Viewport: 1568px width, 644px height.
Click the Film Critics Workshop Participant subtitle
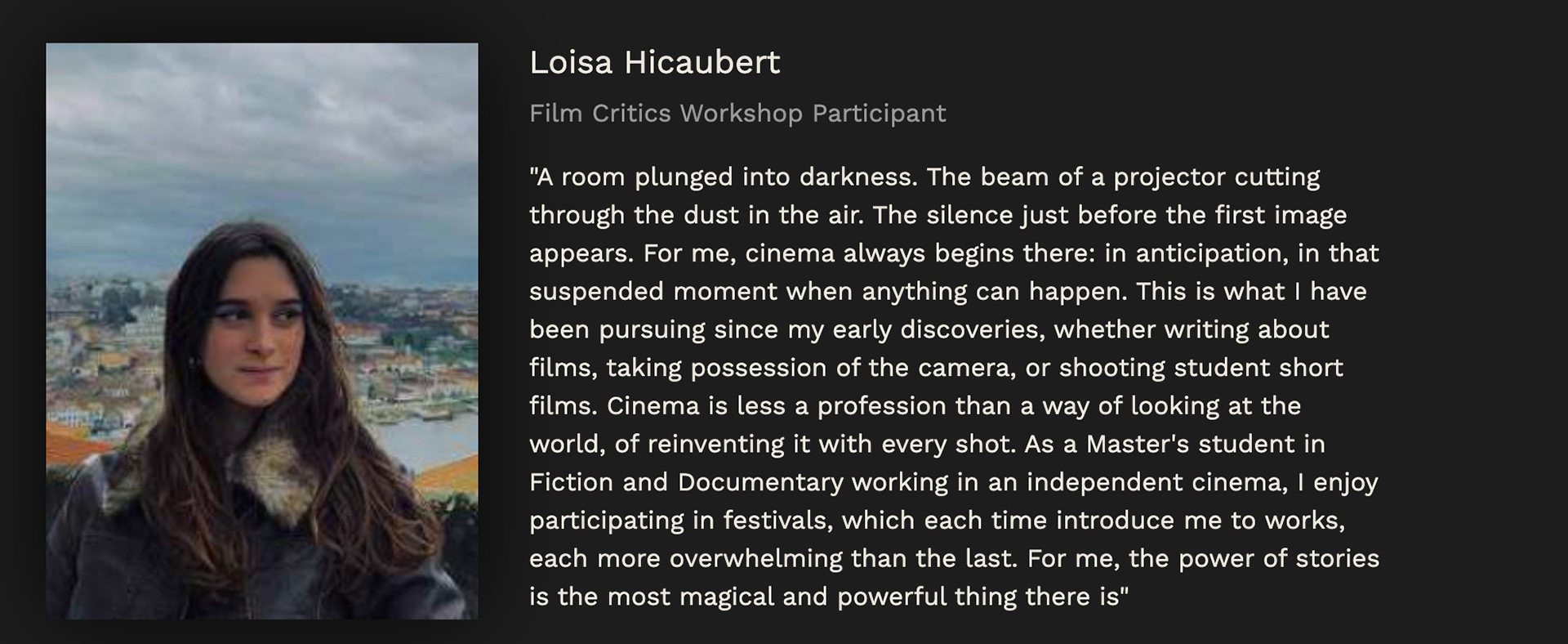coord(737,114)
